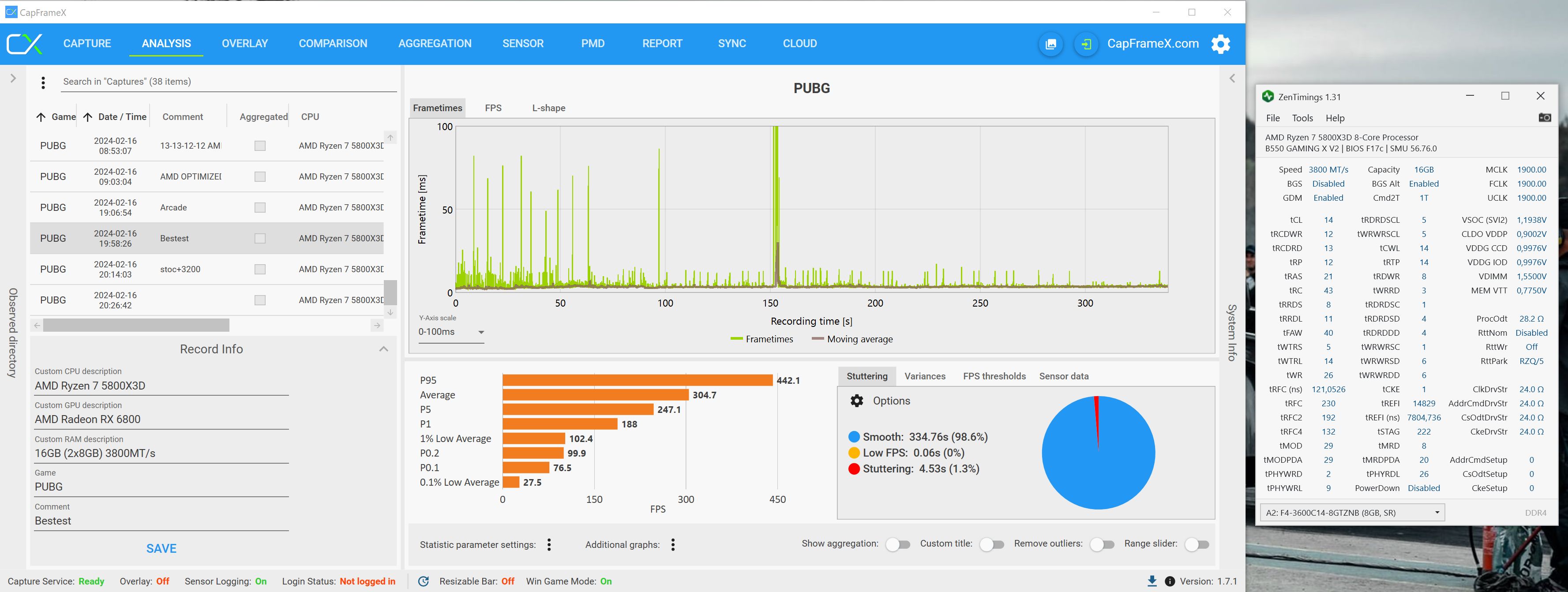Toggle Show aggregation switch
This screenshot has height=592, width=1568.
click(897, 544)
